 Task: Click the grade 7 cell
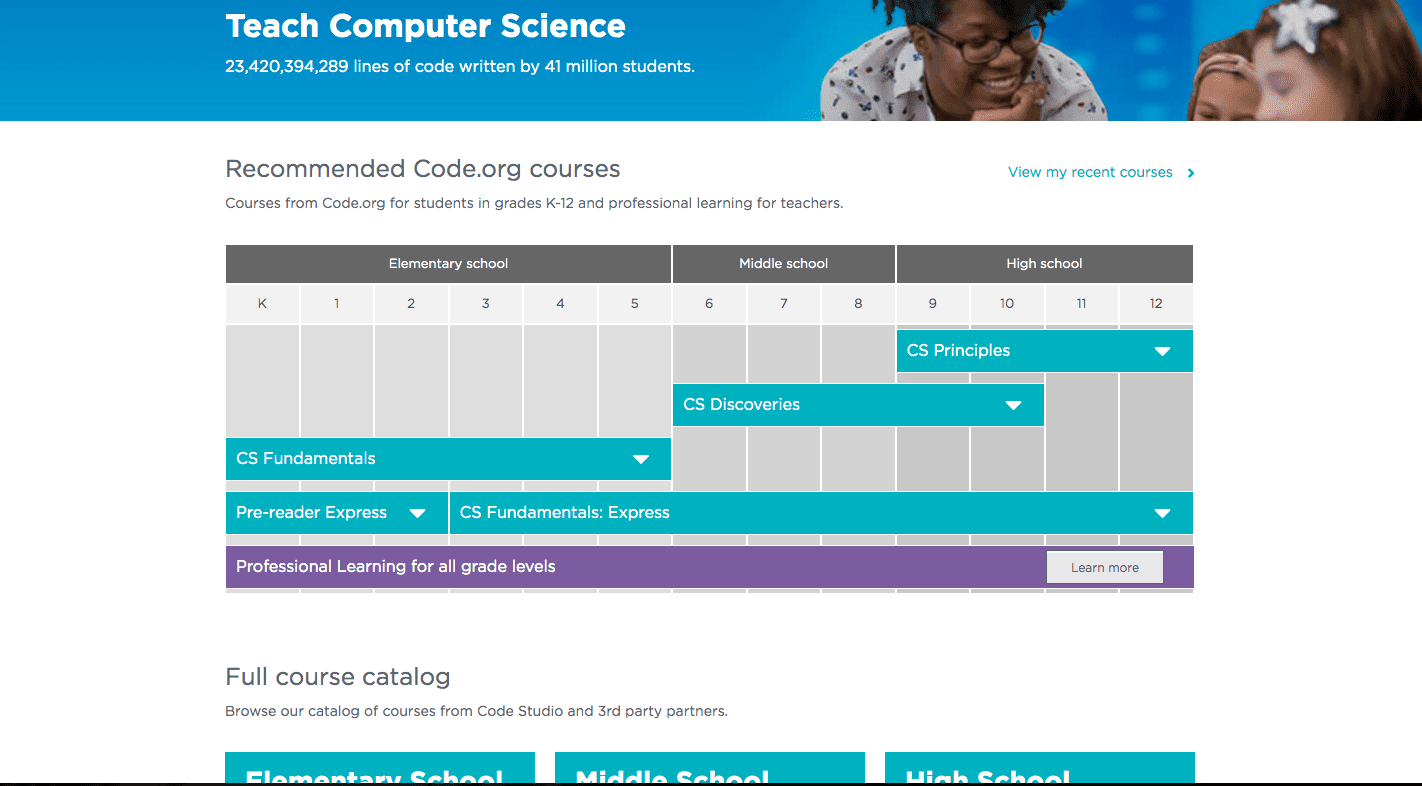click(x=784, y=304)
